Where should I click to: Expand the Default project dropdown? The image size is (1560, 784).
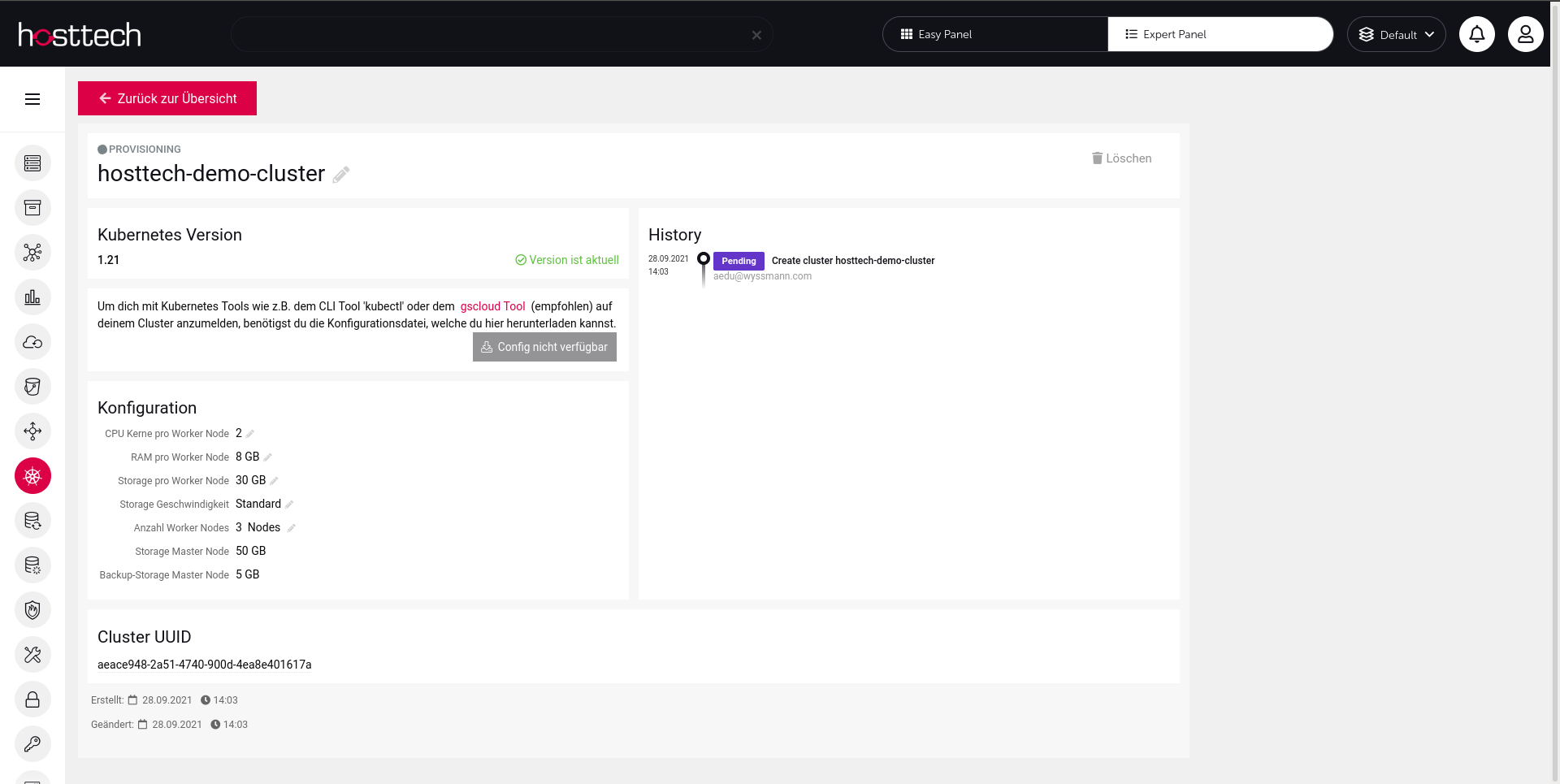click(x=1396, y=34)
